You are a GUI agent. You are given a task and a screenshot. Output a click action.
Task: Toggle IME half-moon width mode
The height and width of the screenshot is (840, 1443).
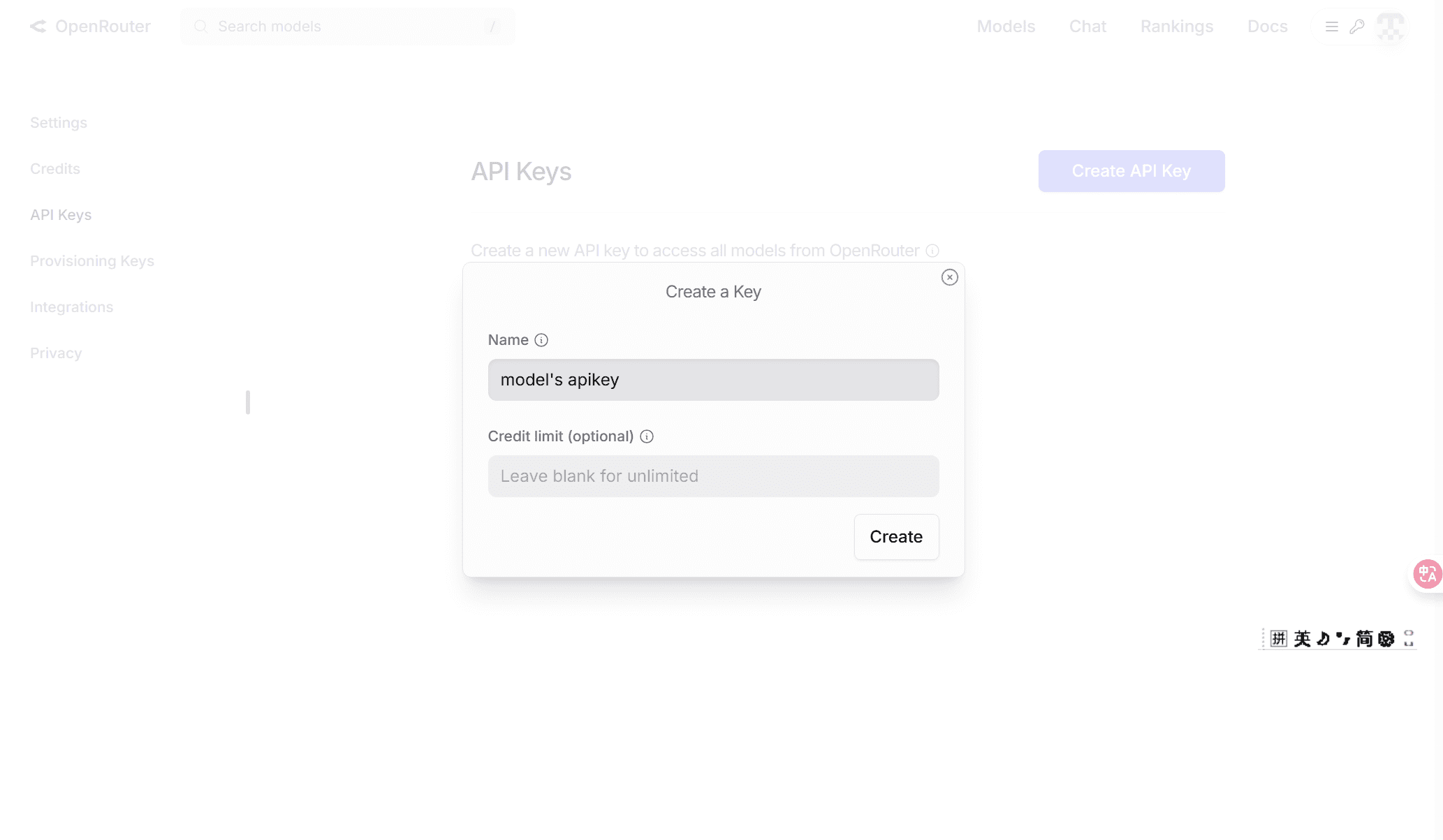tap(1323, 639)
